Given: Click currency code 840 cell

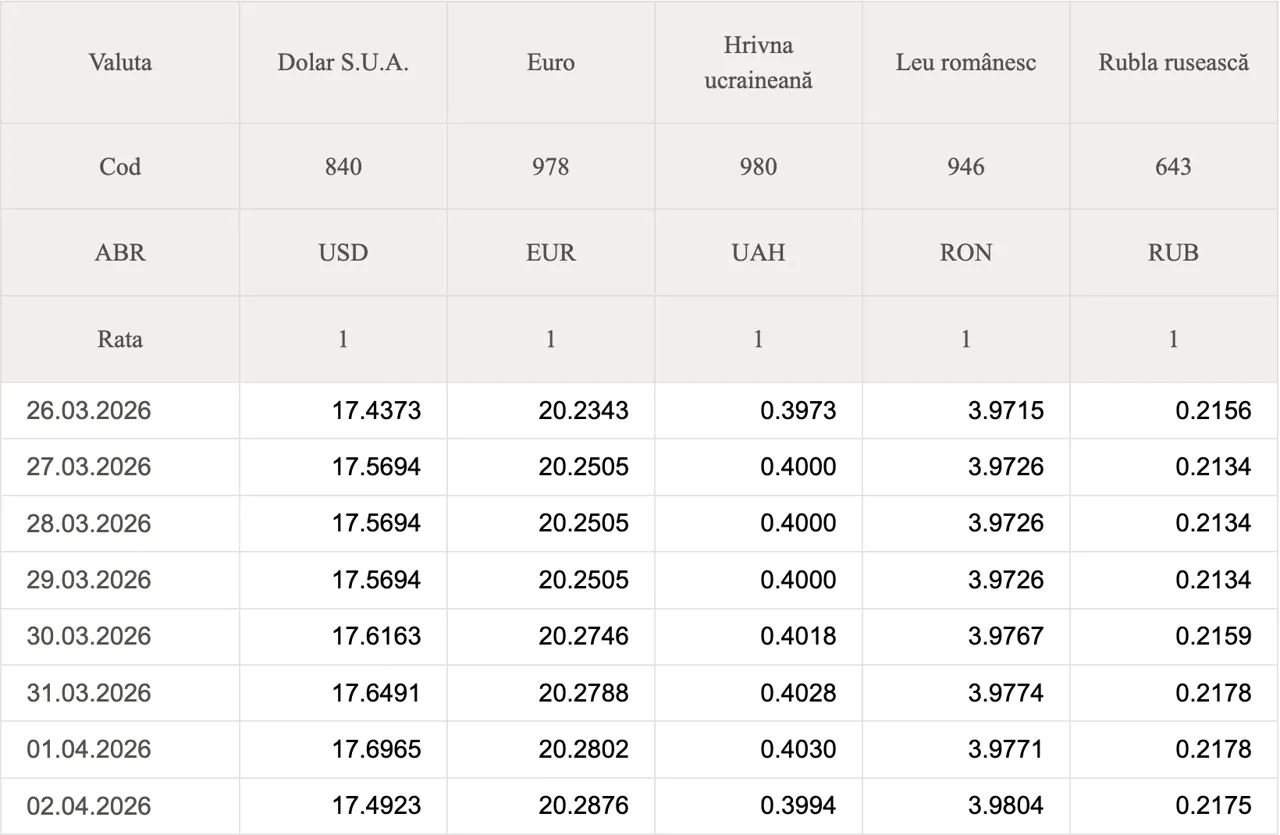Looking at the screenshot, I should click(343, 166).
